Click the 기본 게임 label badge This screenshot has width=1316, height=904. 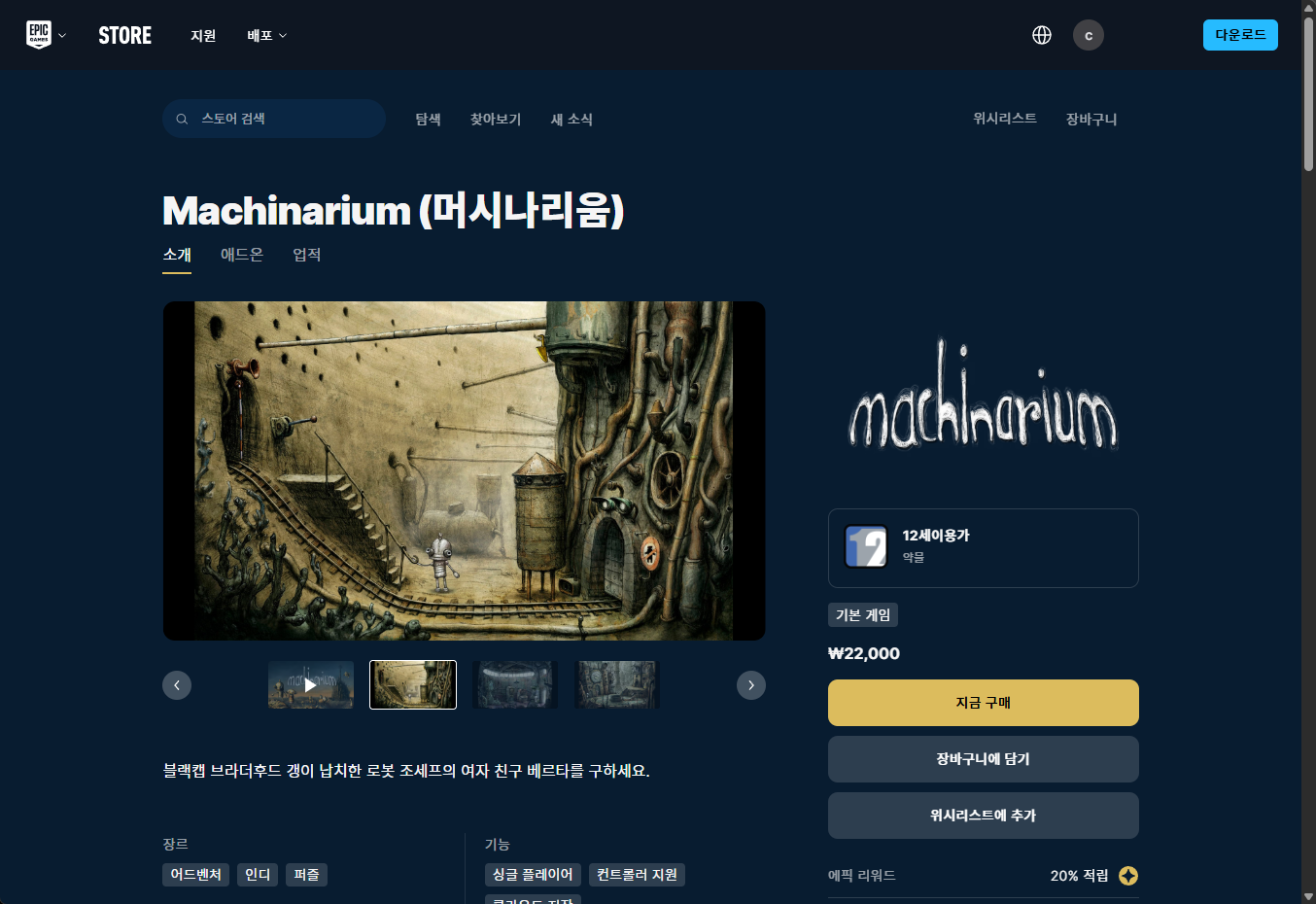pyautogui.click(x=863, y=615)
